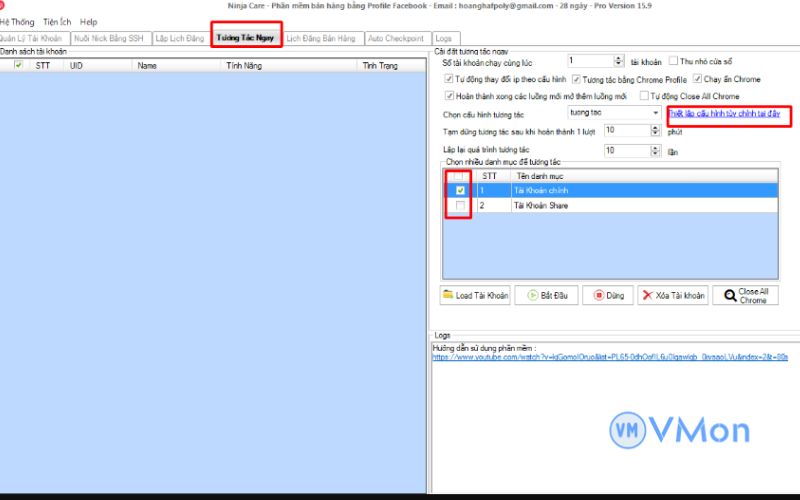Toggle the select-all checkbox in account list header
This screenshot has height=500, width=800.
point(18,65)
